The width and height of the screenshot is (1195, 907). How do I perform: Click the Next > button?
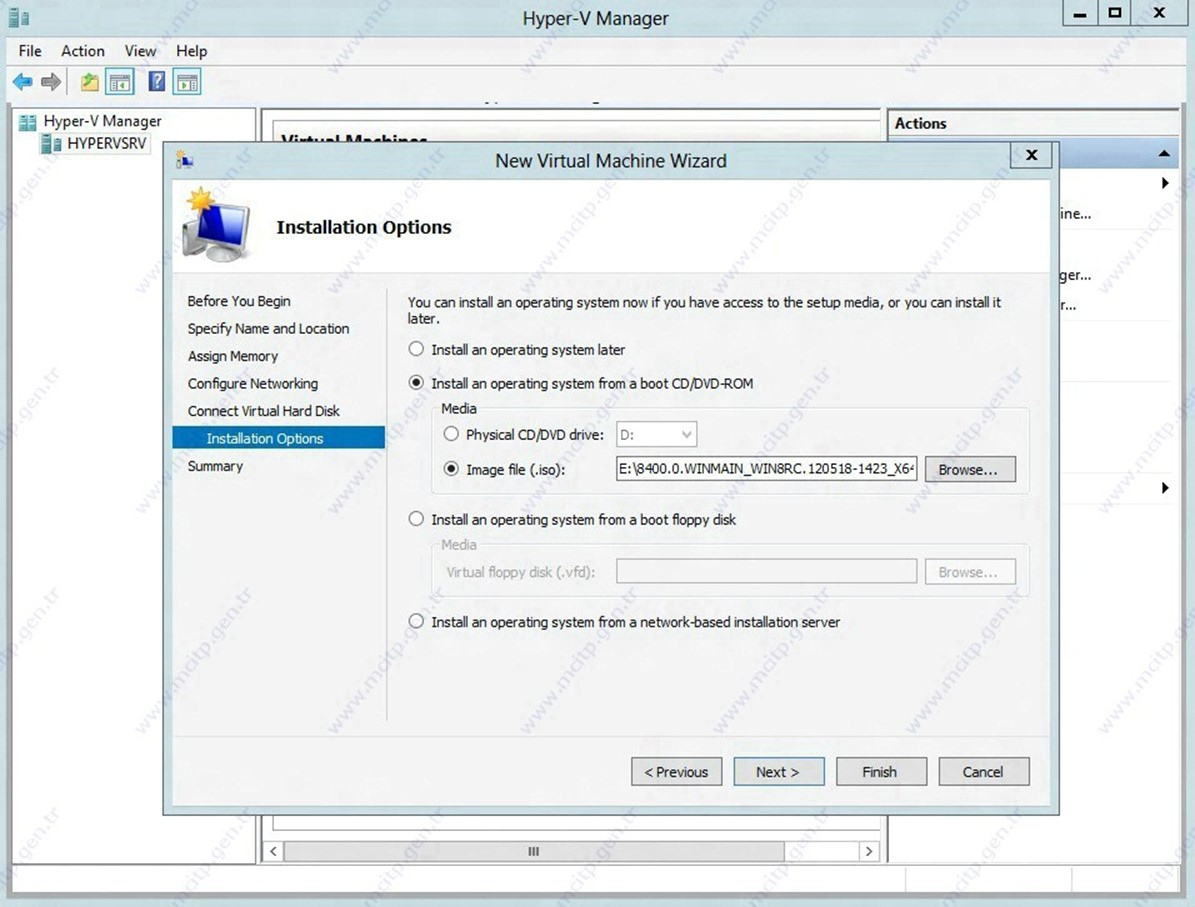click(779, 771)
